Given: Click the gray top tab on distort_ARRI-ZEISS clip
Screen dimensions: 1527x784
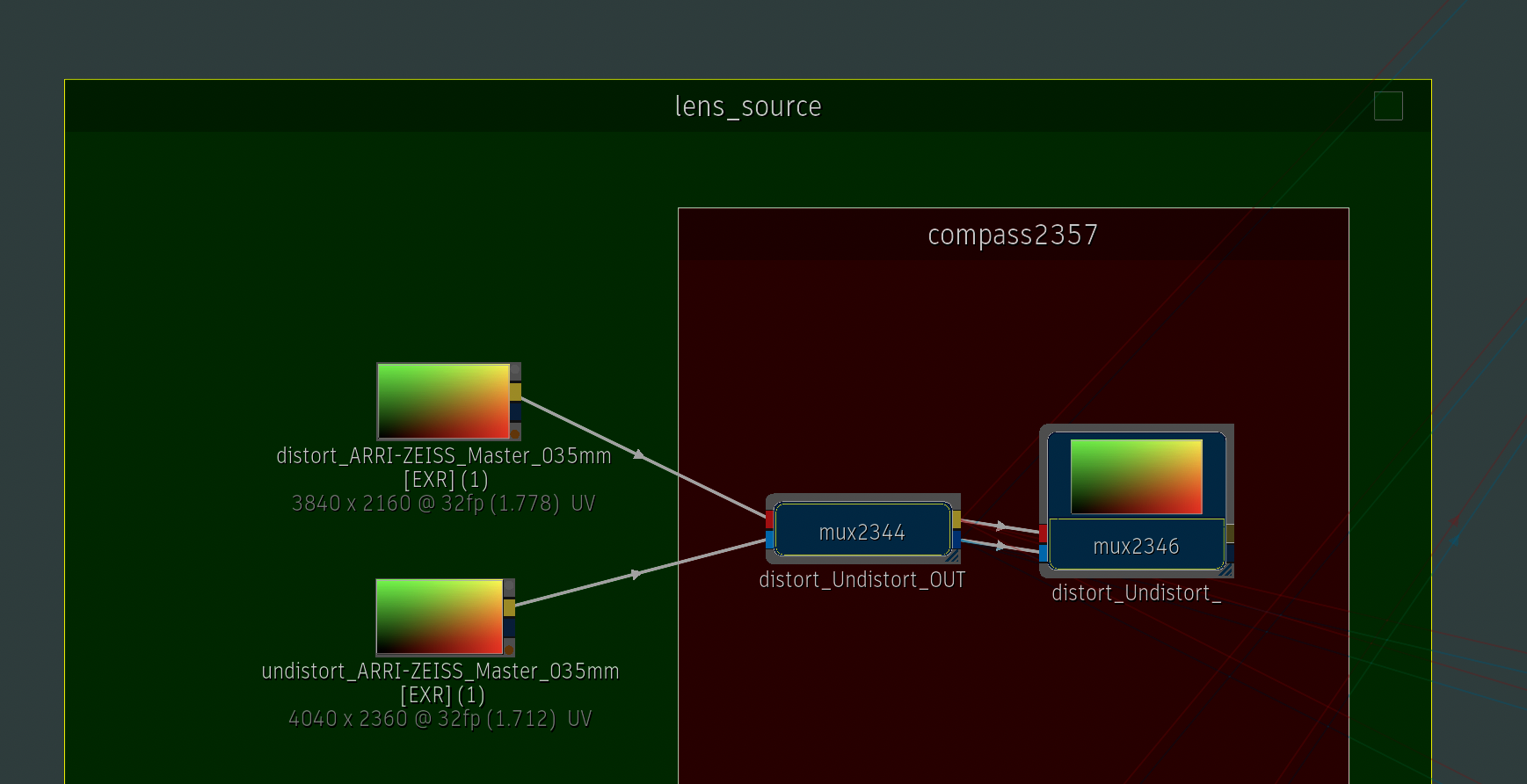Looking at the screenshot, I should click(516, 372).
